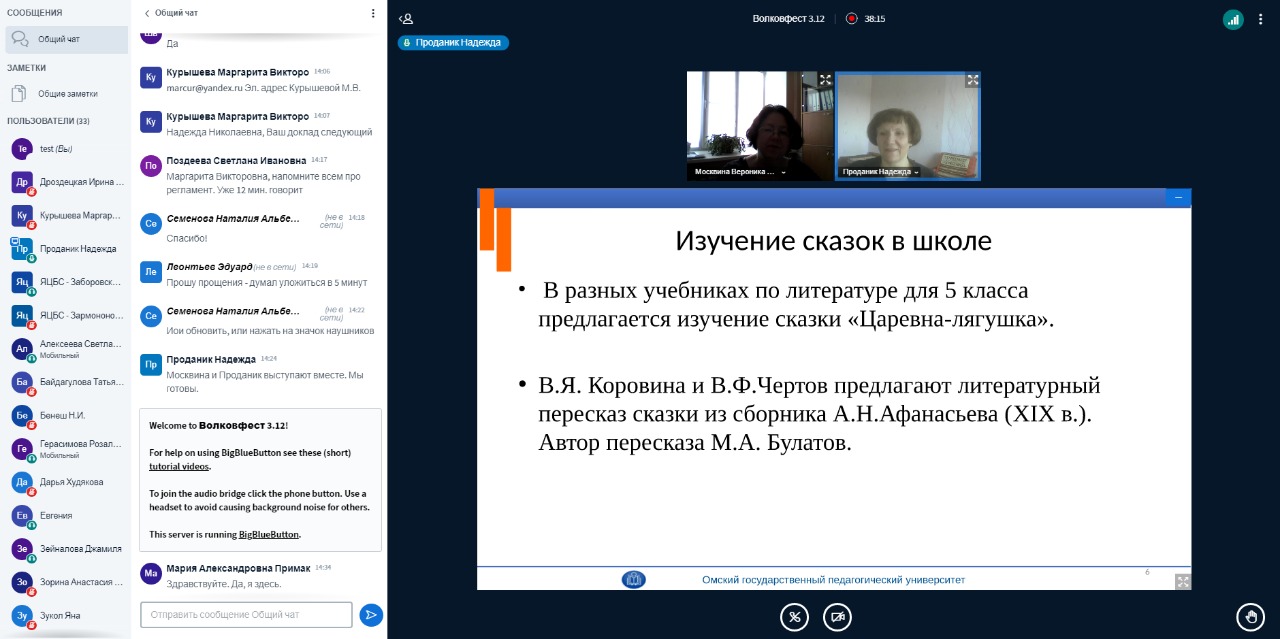Toggle the user list panel icon
1280x639 pixels.
(x=406, y=18)
